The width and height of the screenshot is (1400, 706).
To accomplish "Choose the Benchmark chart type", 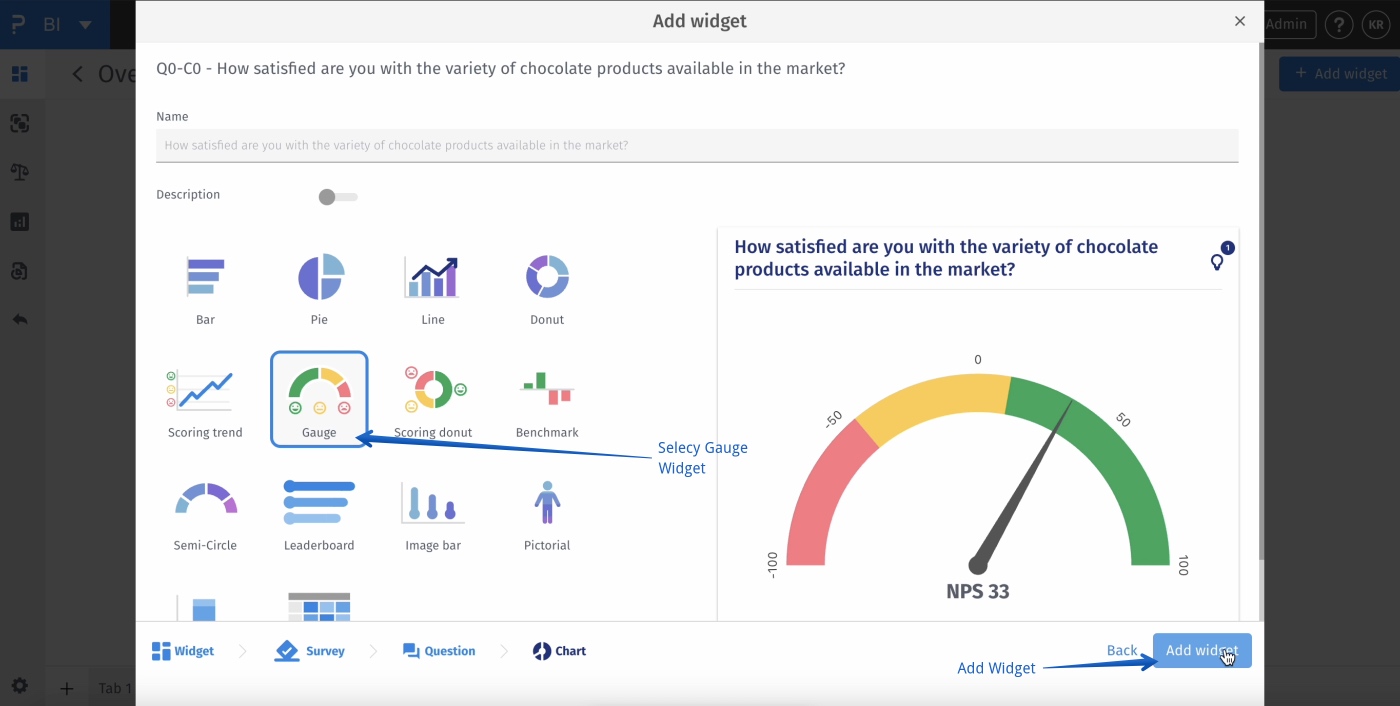I will click(546, 400).
